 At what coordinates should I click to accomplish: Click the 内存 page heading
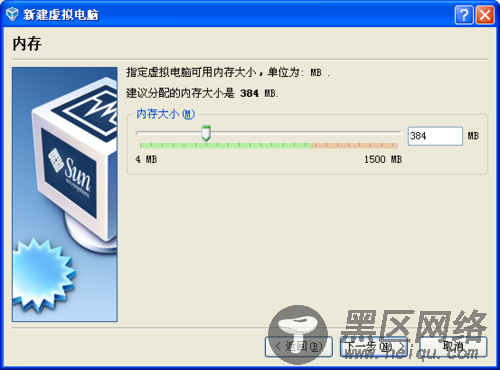[x=27, y=44]
